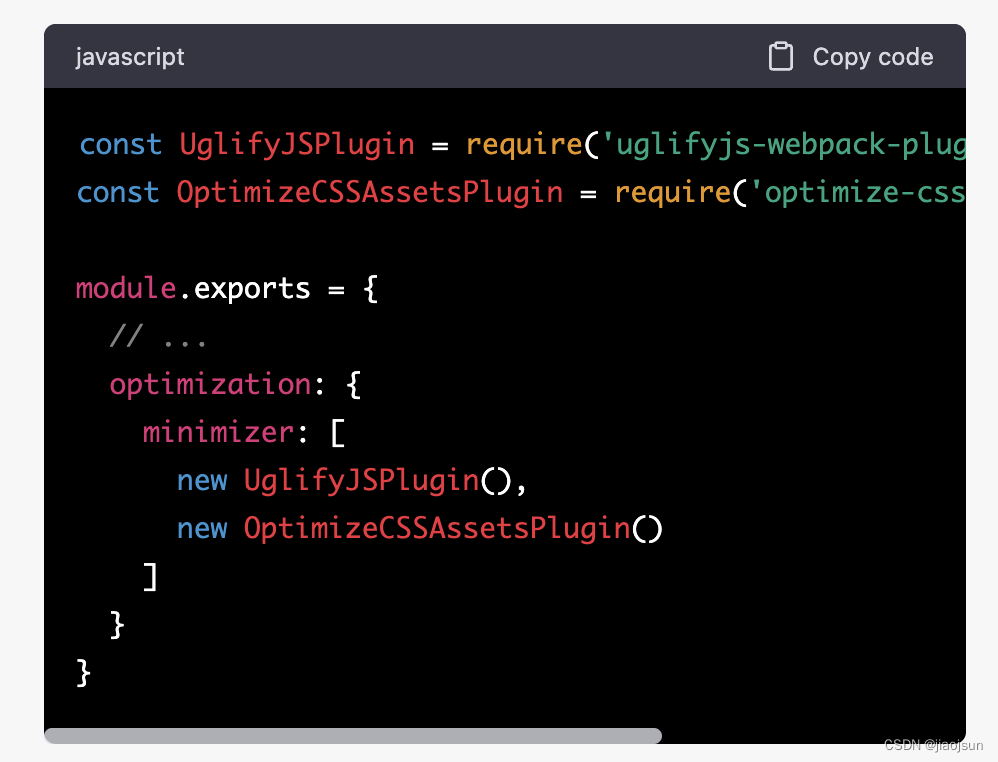998x762 pixels.
Task: Click the OptimizeCSSAssetsPlugin variable name
Action: click(x=370, y=192)
